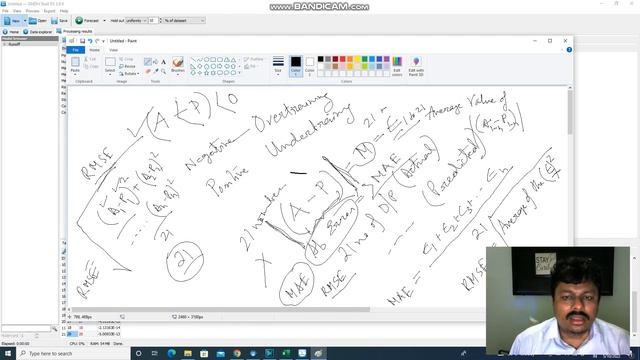
Task: Open Google Chrome from the taskbar
Action: pyautogui.click(x=237, y=353)
